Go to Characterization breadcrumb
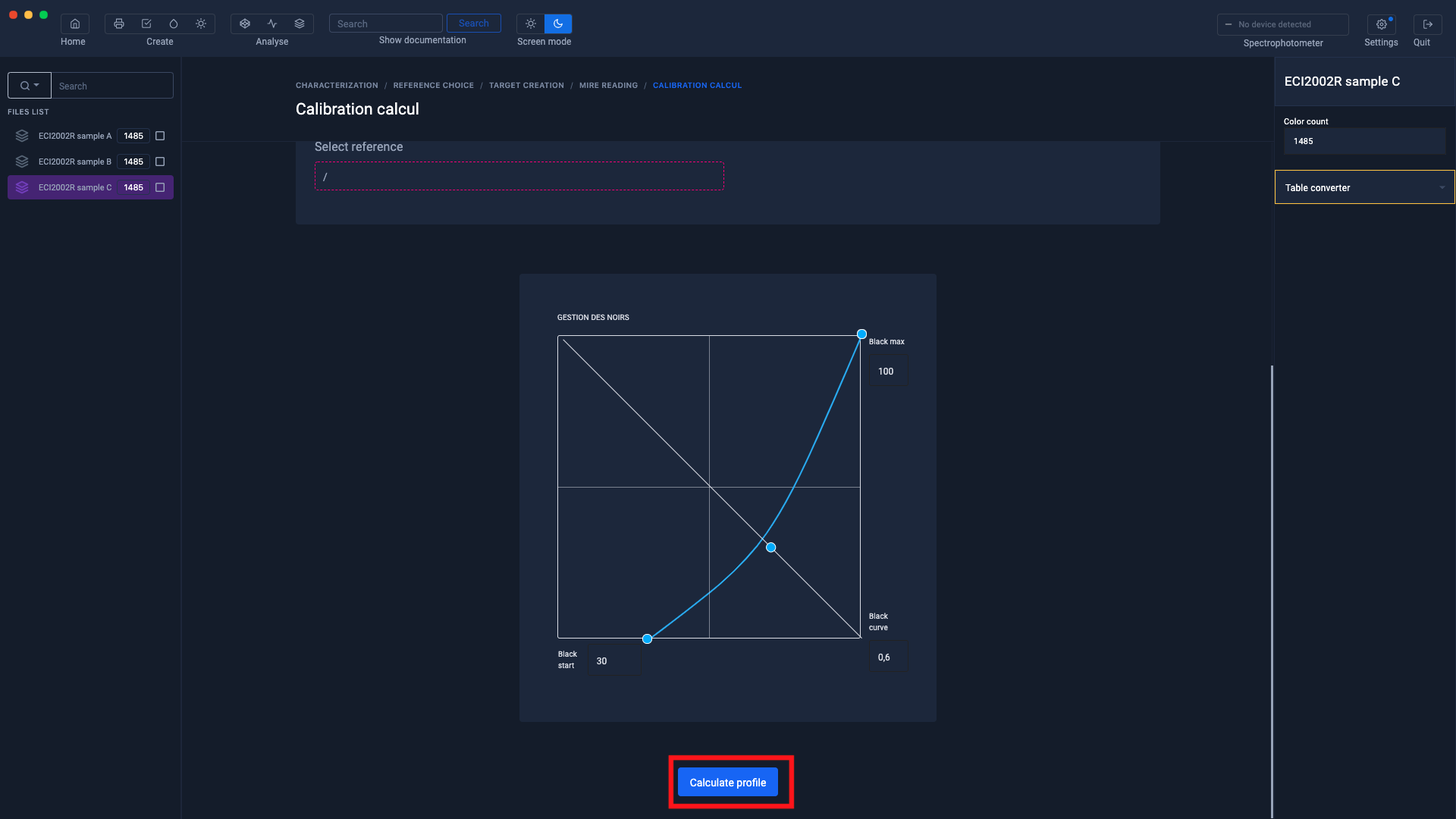The height and width of the screenshot is (819, 1456). 337,85
